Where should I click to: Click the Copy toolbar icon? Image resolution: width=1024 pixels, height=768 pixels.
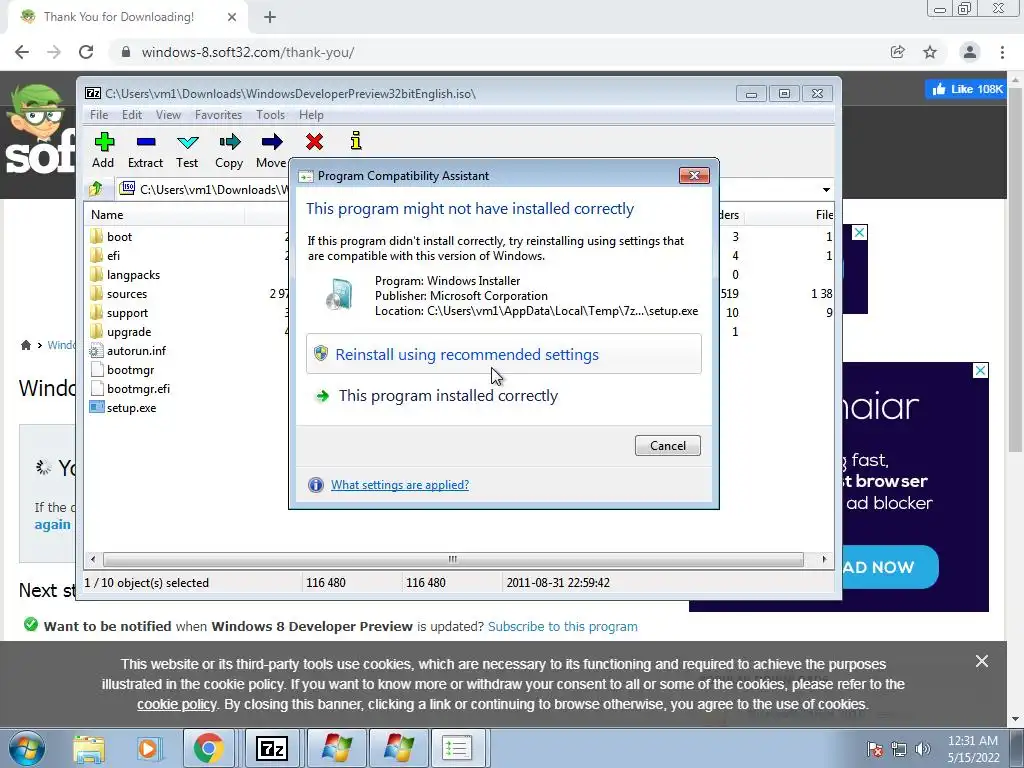(x=229, y=150)
